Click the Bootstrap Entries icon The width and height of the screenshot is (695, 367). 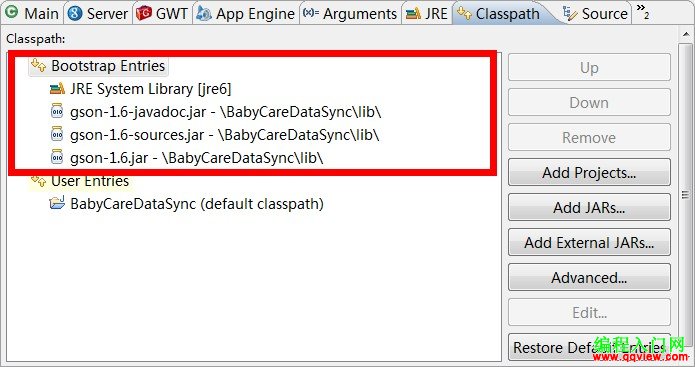[39, 66]
